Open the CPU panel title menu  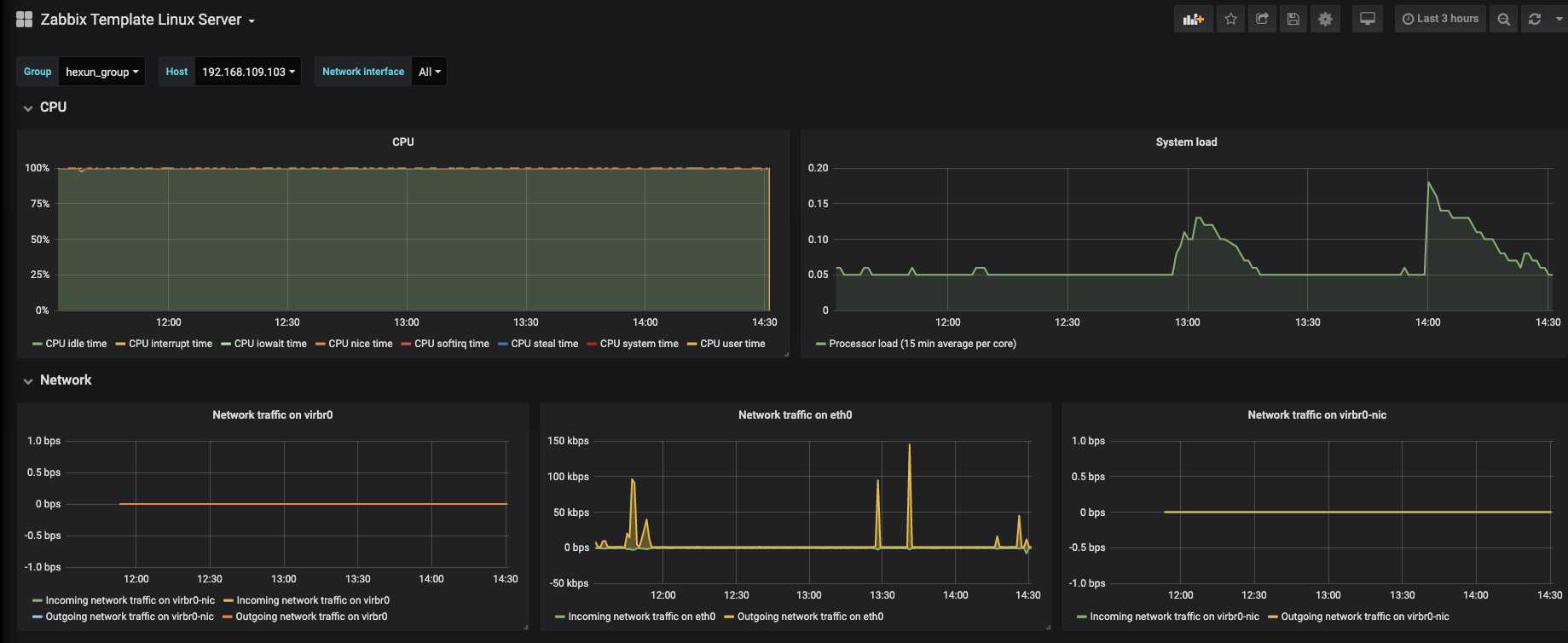point(403,142)
